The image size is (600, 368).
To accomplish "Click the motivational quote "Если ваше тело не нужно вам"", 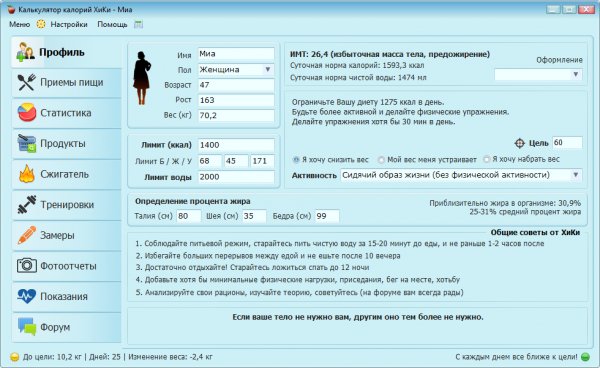I will click(358, 317).
